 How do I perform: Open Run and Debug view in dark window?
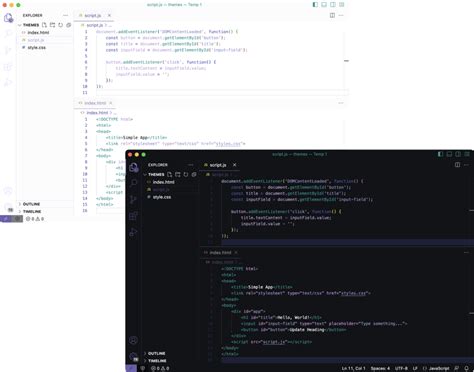click(133, 232)
